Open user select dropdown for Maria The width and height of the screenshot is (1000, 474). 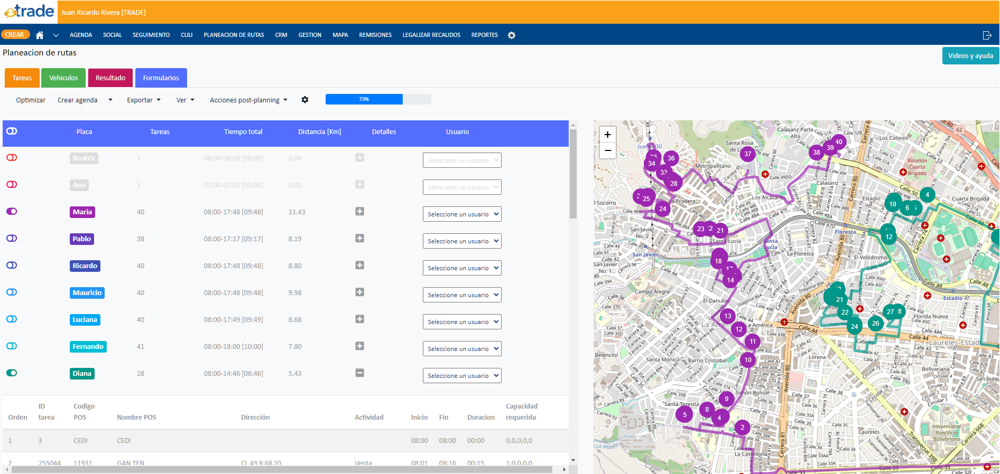(462, 214)
